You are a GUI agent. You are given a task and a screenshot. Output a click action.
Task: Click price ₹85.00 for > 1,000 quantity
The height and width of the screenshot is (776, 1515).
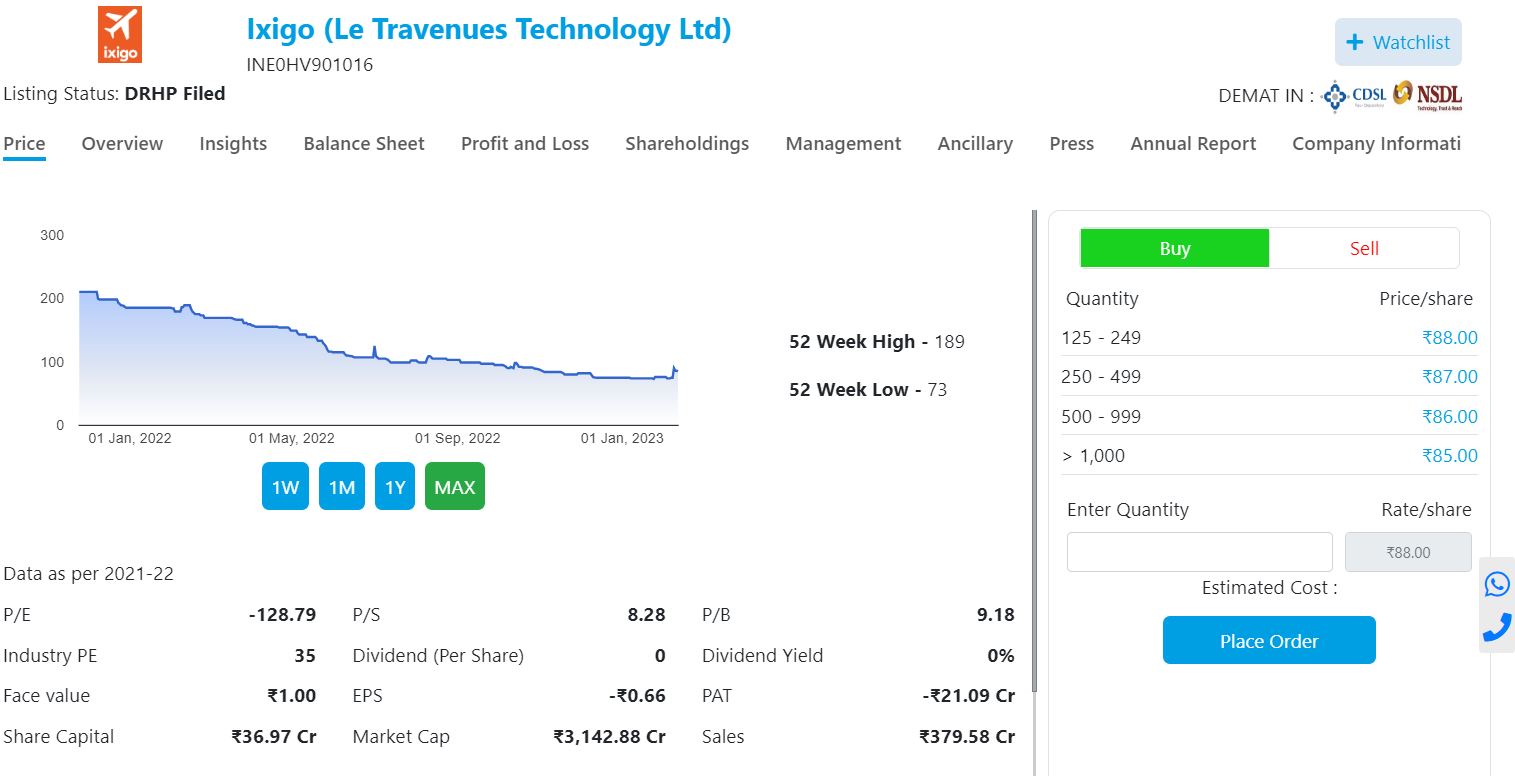tap(1449, 456)
